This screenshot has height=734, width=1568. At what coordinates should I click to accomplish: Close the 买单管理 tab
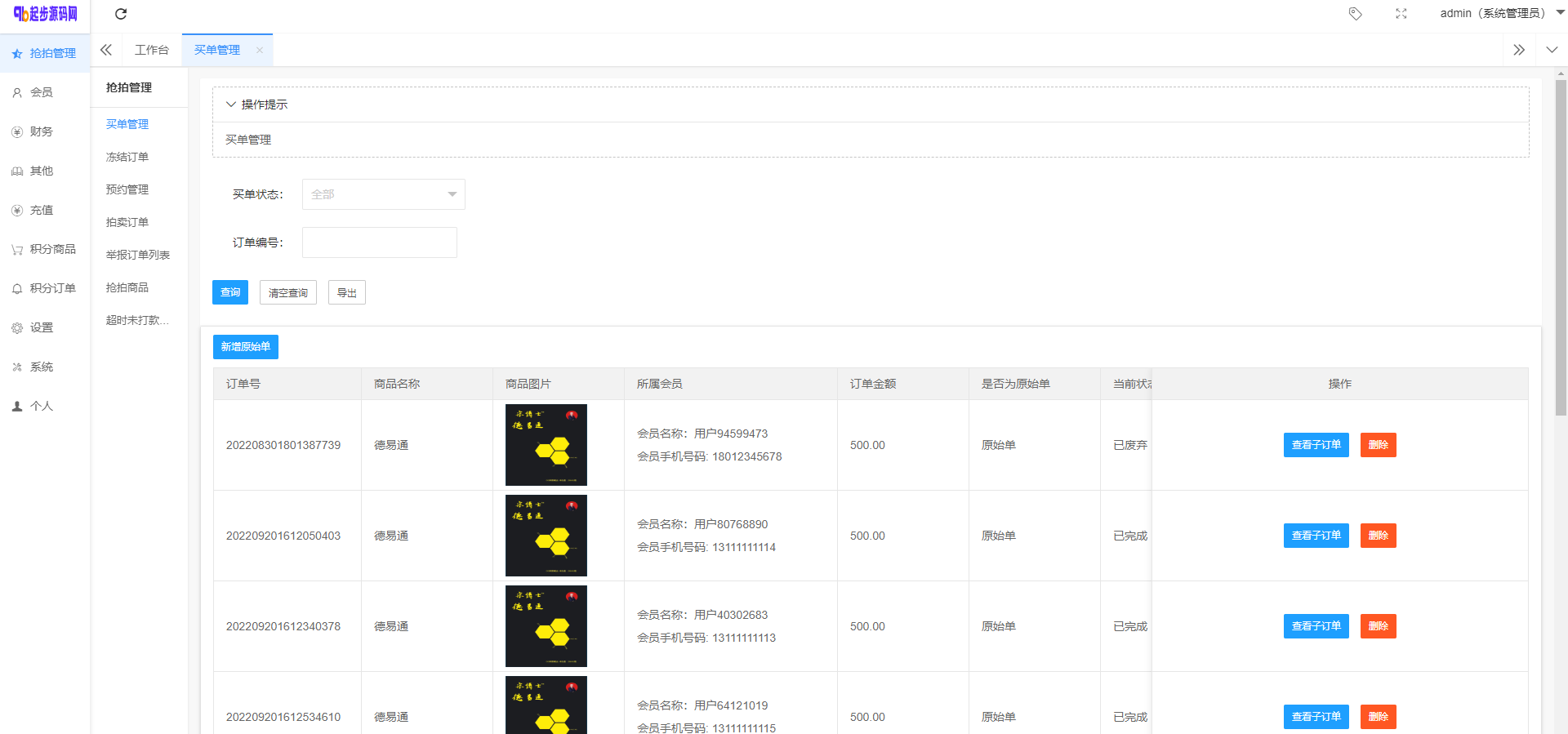click(260, 50)
